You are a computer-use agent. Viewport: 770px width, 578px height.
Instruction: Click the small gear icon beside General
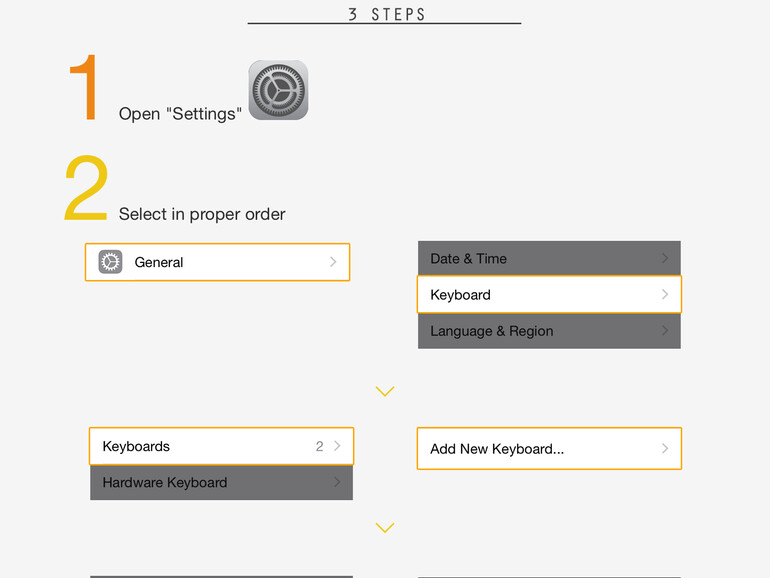click(x=110, y=262)
